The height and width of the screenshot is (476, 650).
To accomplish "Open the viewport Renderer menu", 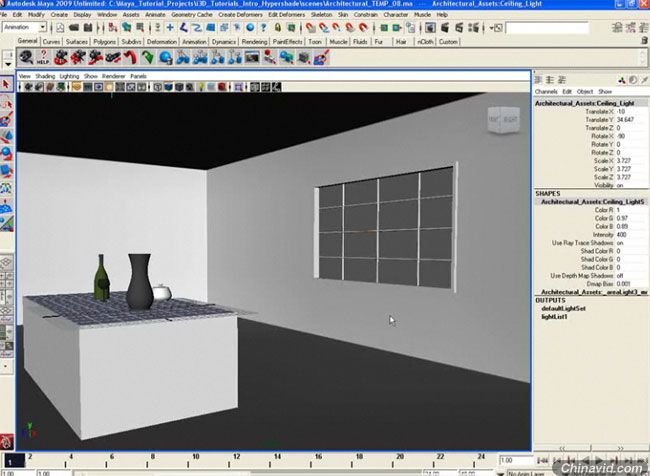I will [114, 76].
